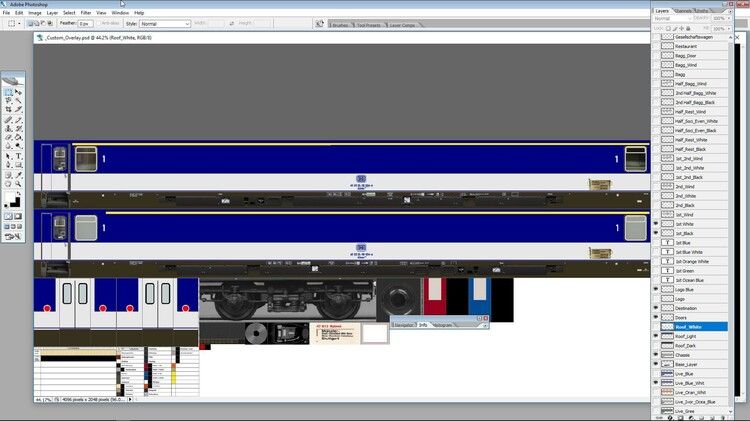Hide the Roof_Light layer
This screenshot has width=750, height=421.
[656, 336]
